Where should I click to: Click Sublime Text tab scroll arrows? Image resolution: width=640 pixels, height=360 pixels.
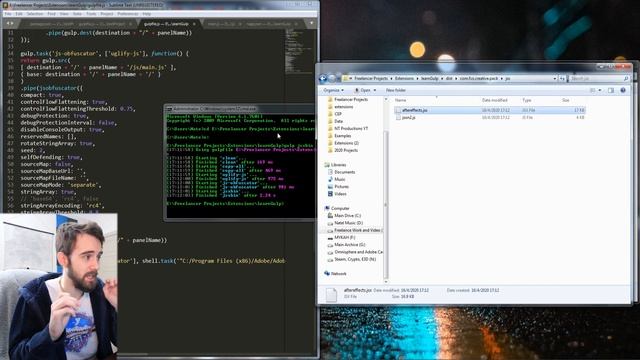coord(9,24)
